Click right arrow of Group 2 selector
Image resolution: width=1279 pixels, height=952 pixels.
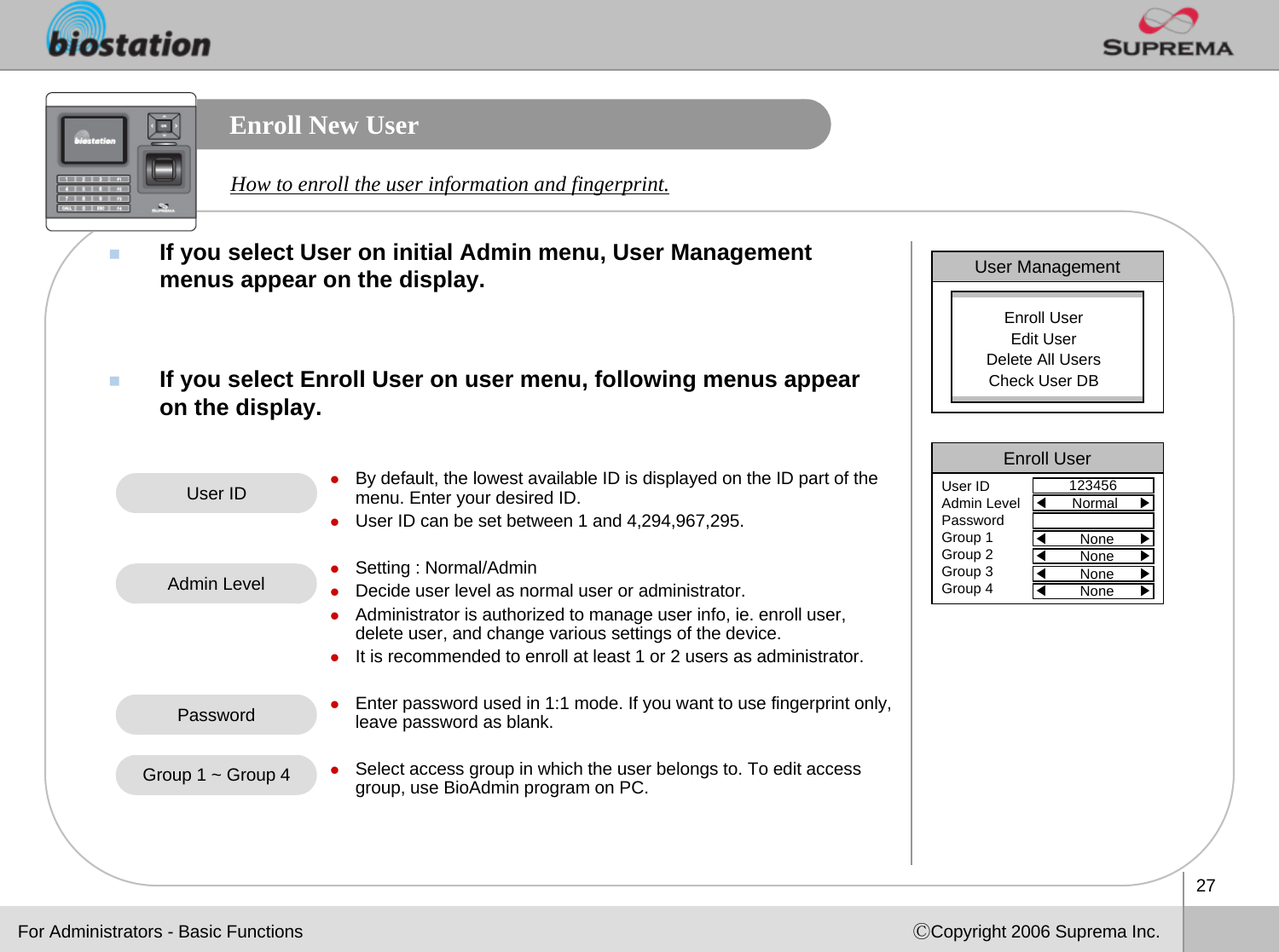tap(1145, 557)
